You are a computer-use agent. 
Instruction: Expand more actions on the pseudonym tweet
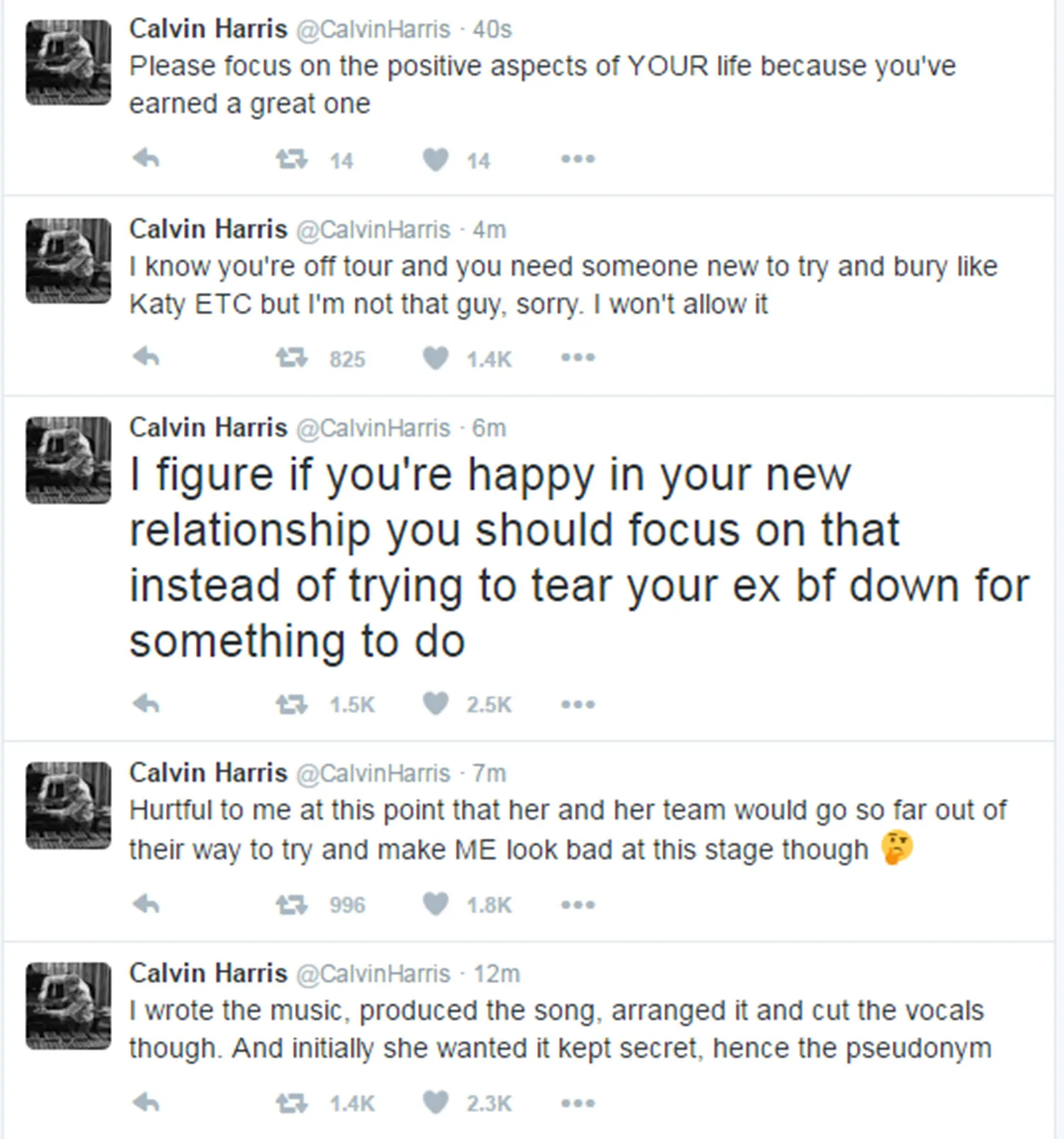click(578, 1103)
